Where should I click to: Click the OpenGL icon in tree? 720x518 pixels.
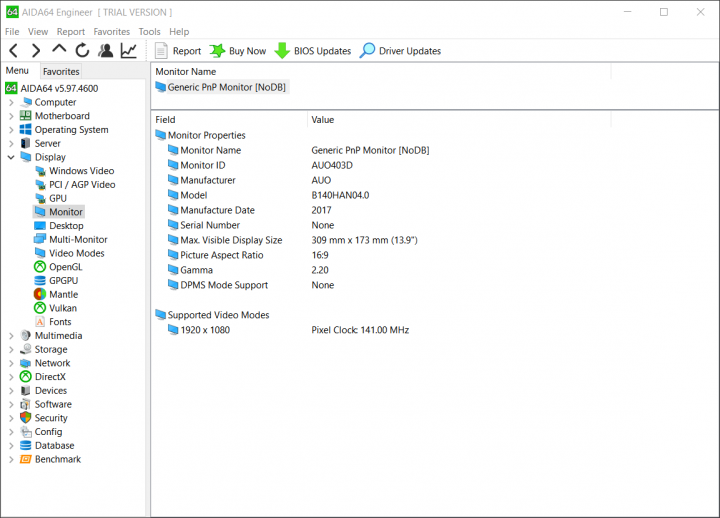click(40, 267)
